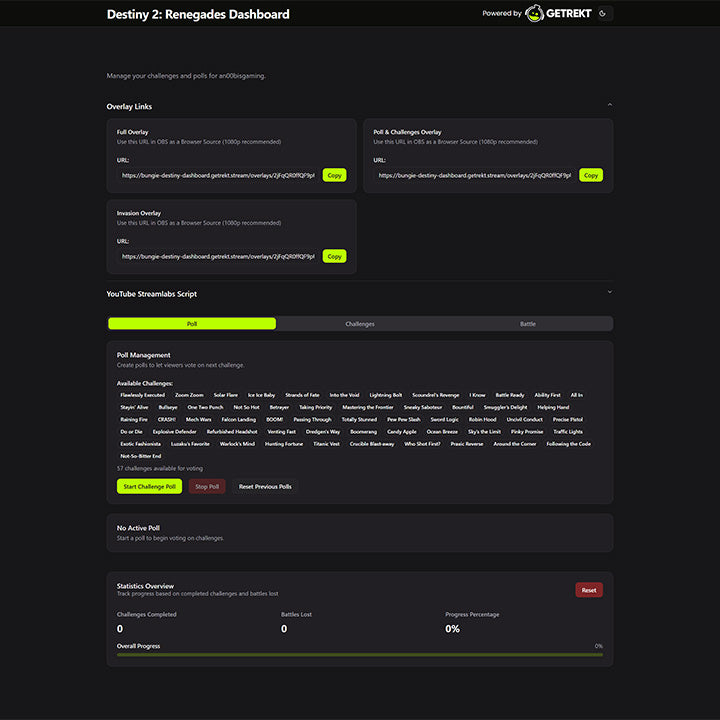Select the One Two Punch challenge tag
This screenshot has height=720, width=720.
pos(205,407)
